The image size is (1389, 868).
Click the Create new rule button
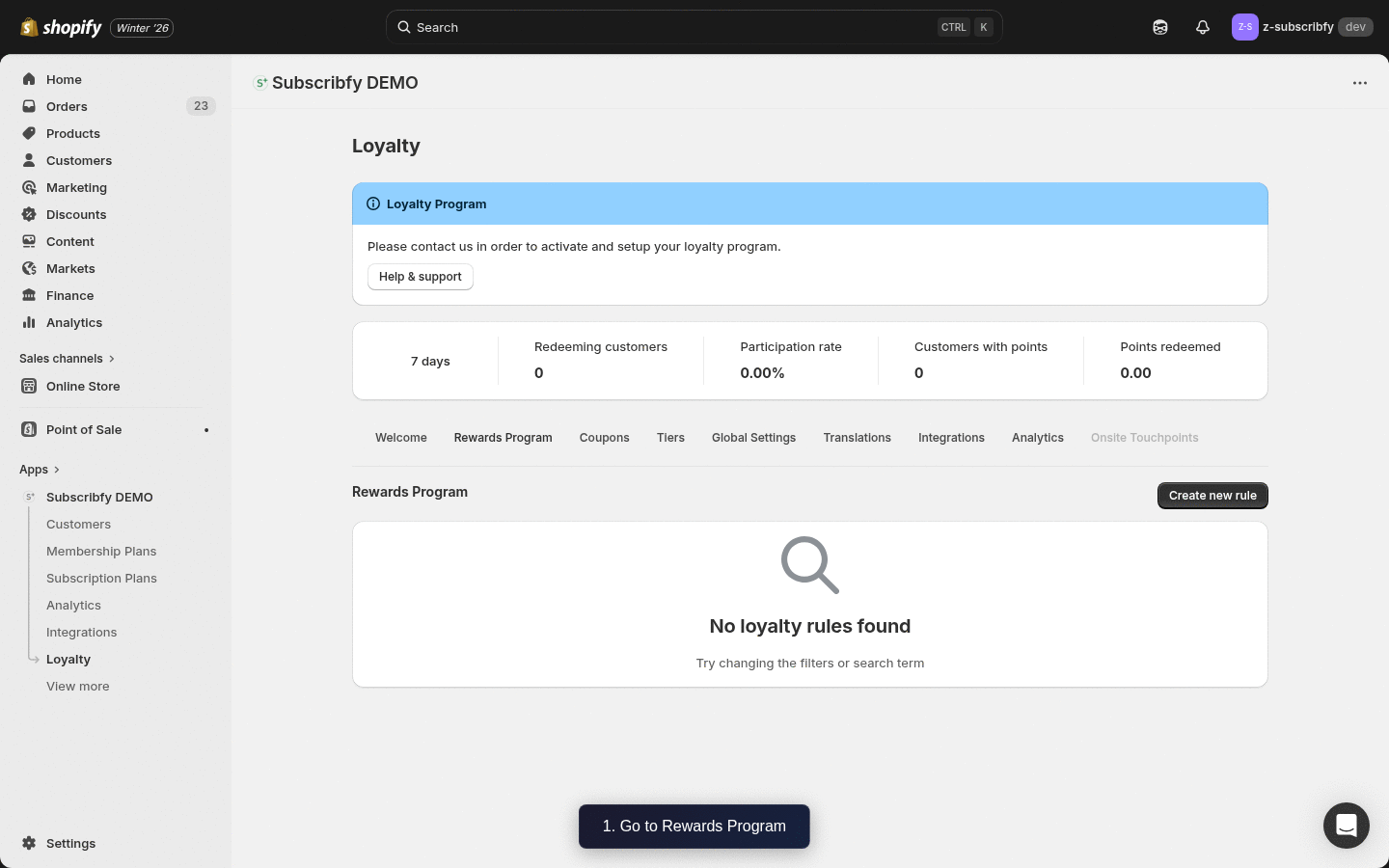click(1212, 495)
